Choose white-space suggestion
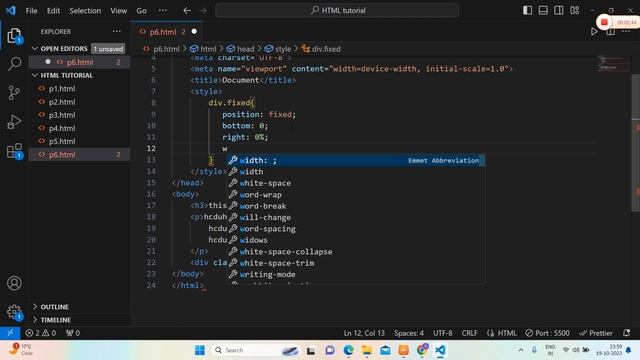Image resolution: width=640 pixels, height=360 pixels. pos(356,183)
